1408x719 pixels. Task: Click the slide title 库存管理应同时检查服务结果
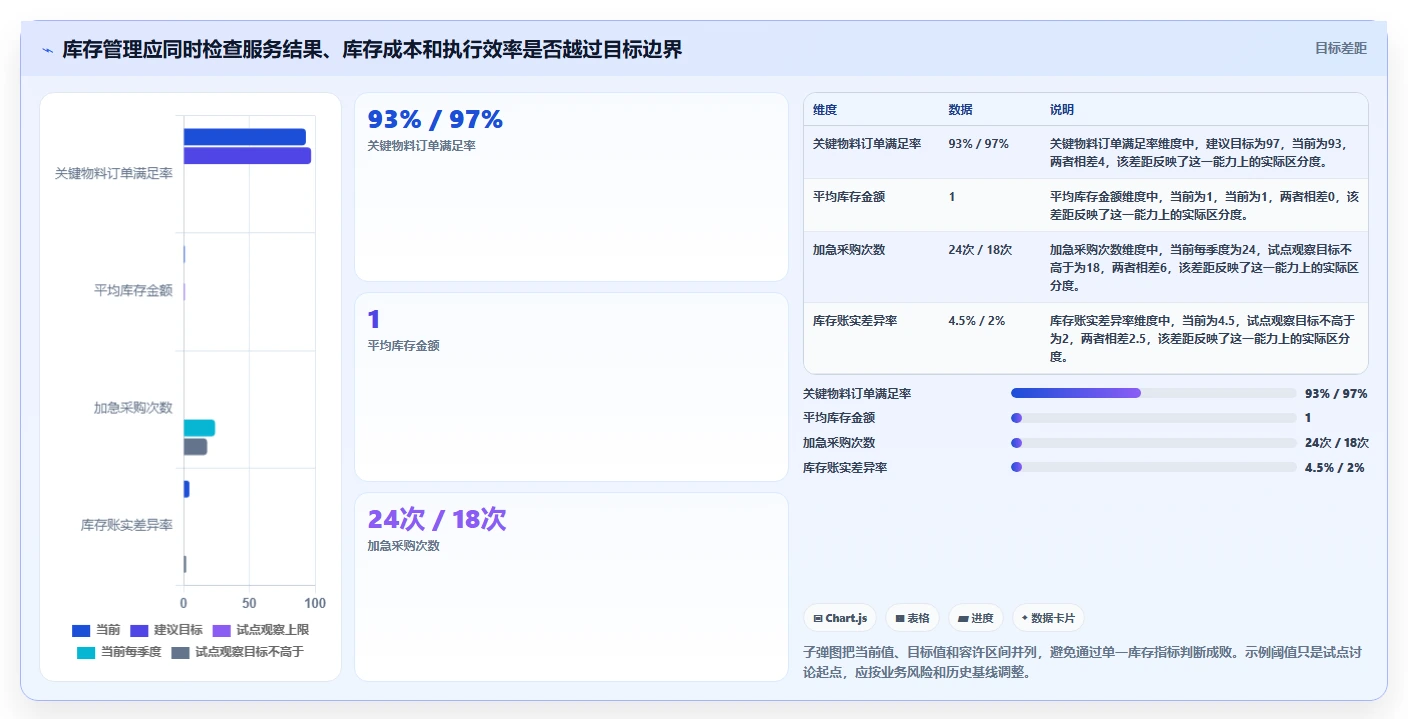coord(372,50)
